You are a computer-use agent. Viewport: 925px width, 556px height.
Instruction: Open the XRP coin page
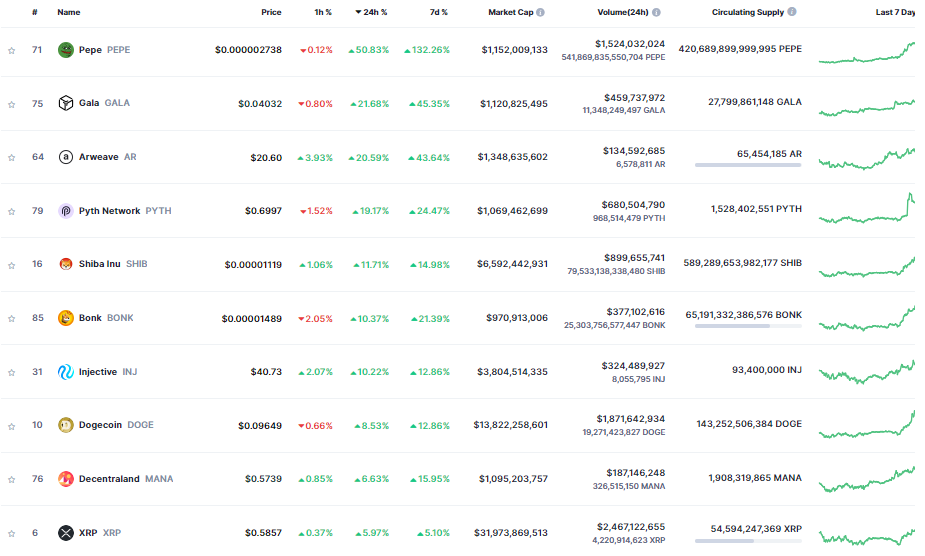click(100, 533)
